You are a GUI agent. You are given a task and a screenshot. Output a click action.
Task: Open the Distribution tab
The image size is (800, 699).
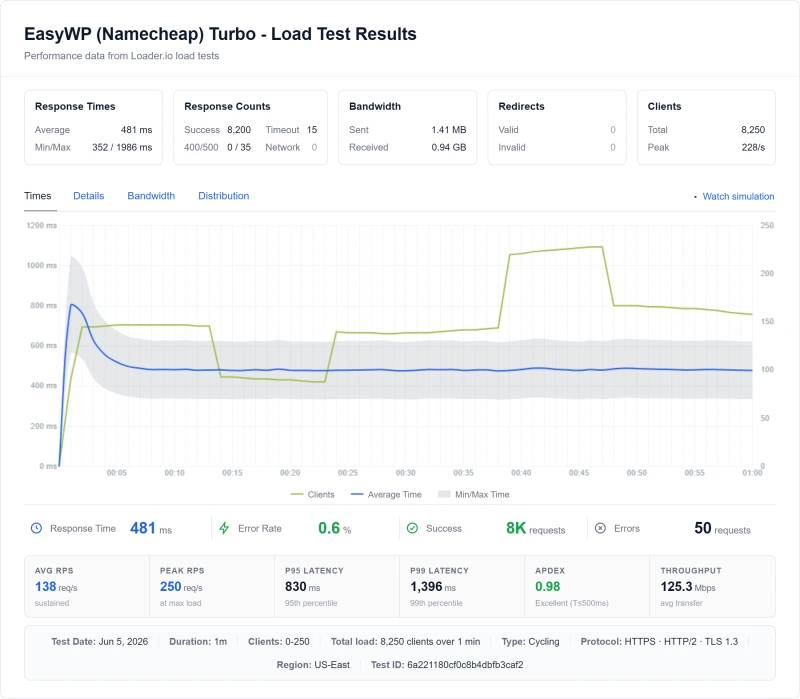pos(223,196)
